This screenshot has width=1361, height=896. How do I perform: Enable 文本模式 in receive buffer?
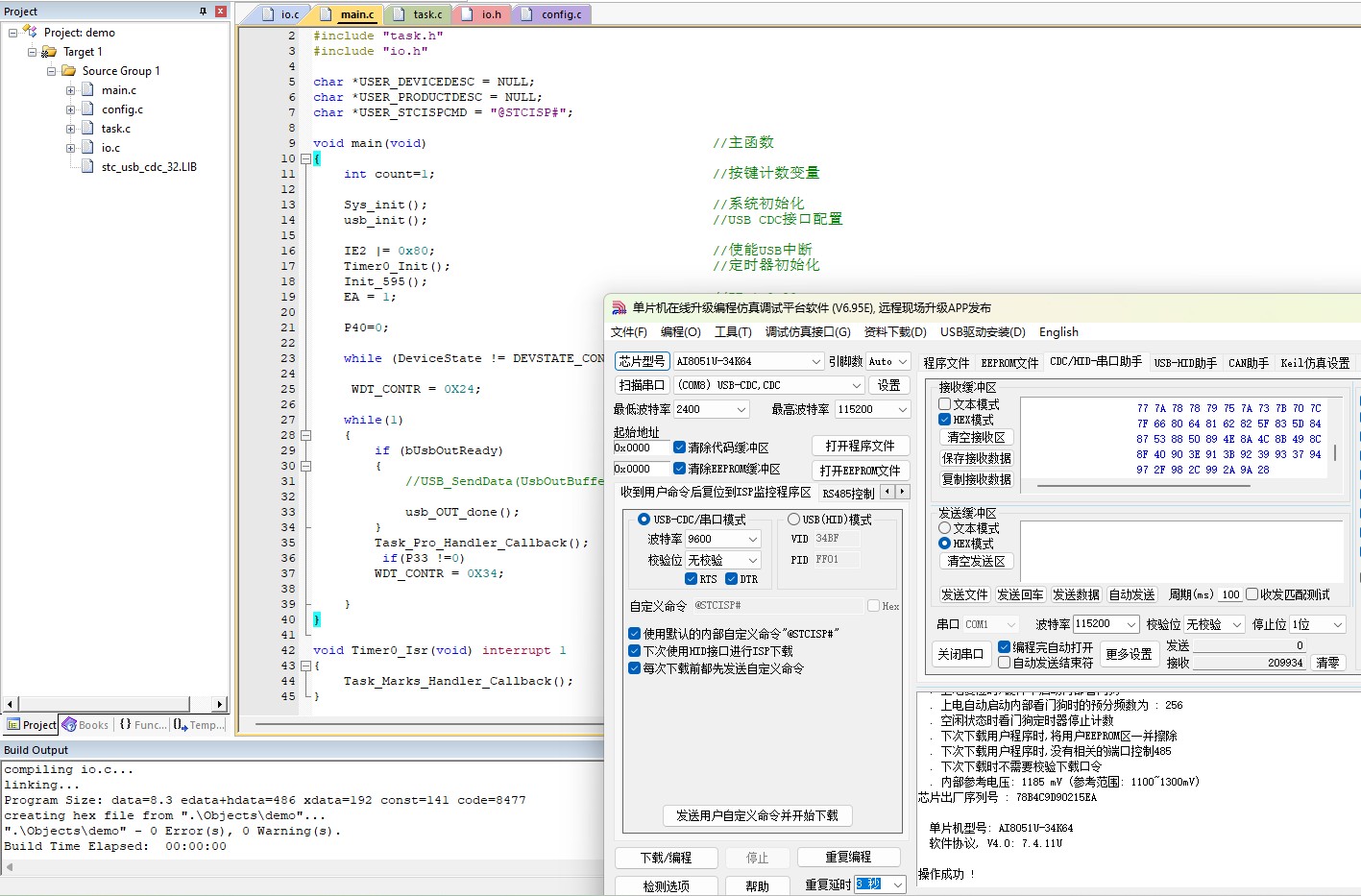945,404
